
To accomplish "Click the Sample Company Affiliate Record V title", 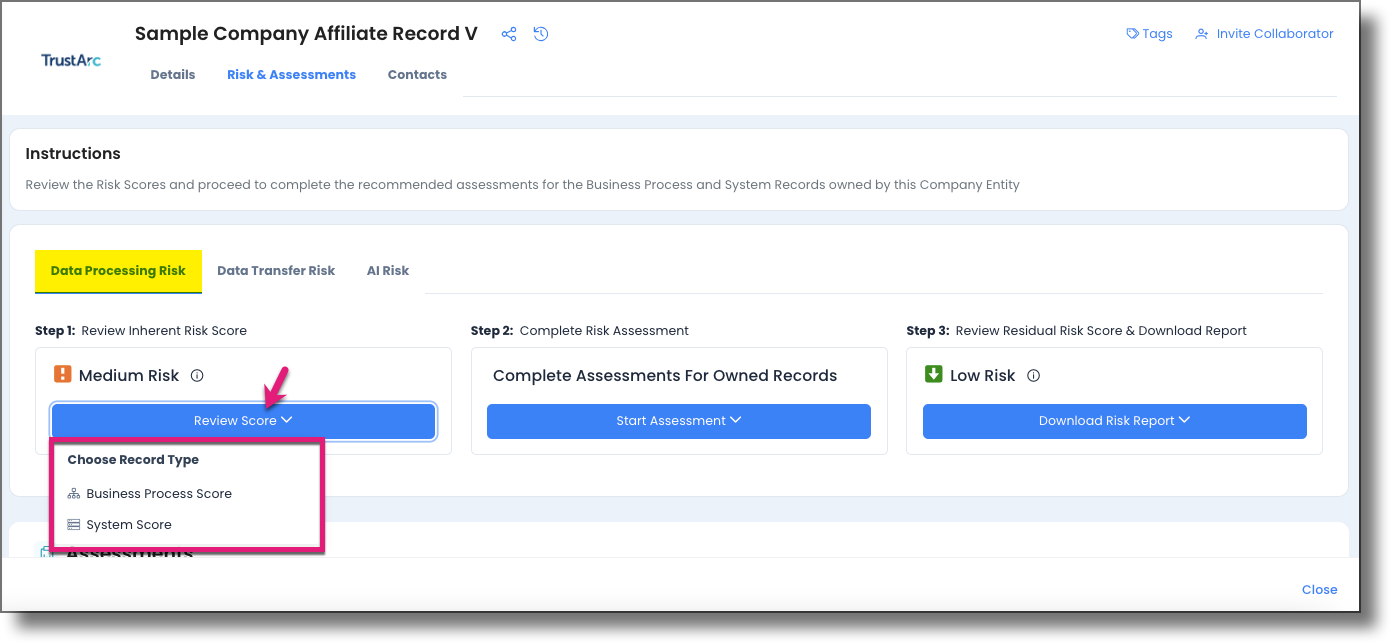I will coord(306,34).
